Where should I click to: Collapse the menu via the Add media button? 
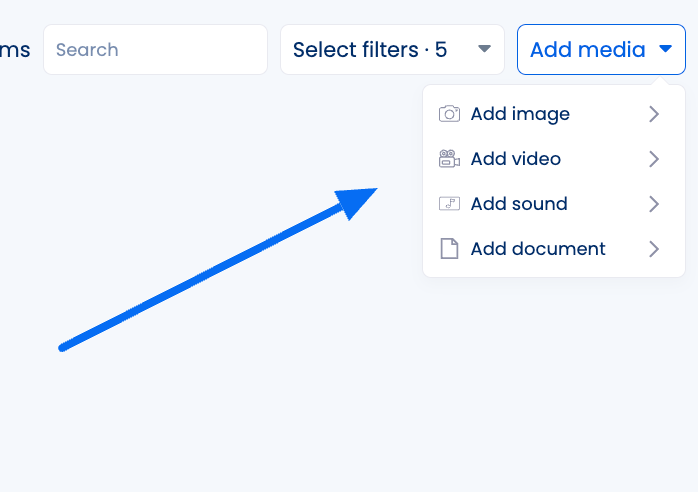601,49
